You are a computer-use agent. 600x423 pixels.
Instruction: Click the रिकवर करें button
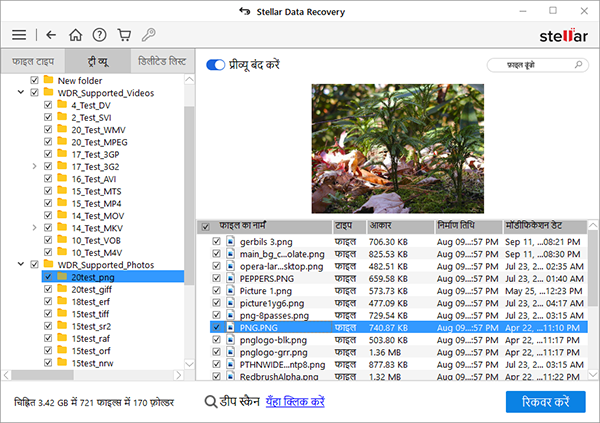[545, 402]
